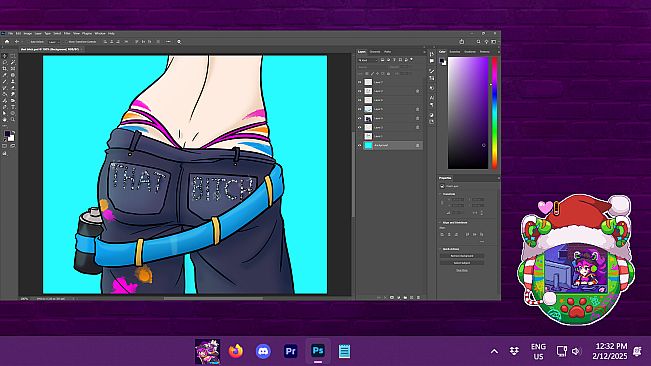651x366 pixels.
Task: Open Photoshop from the Windows taskbar
Action: coord(318,351)
